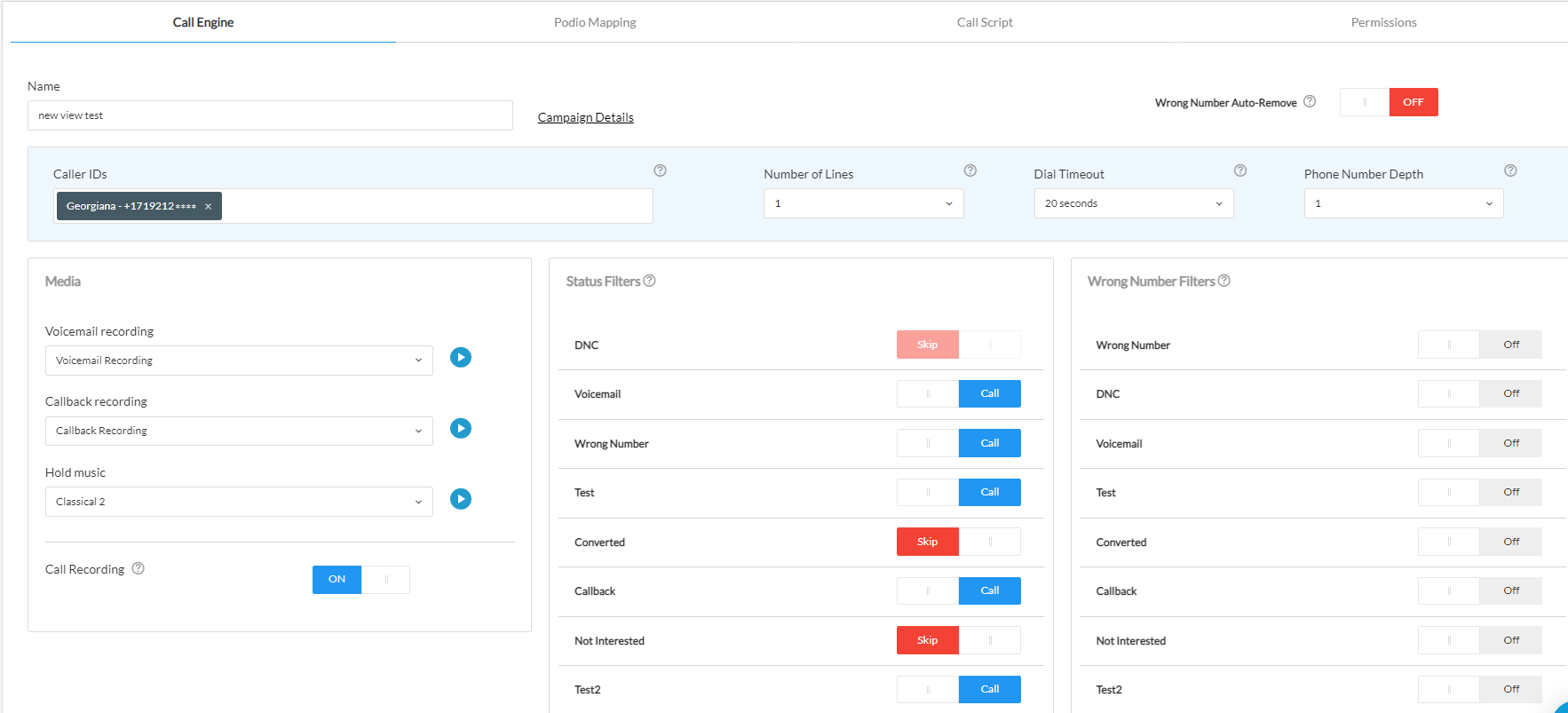Toggle Wrong Number Auto-Remove switch
This screenshot has width=1568, height=713.
[1389, 102]
